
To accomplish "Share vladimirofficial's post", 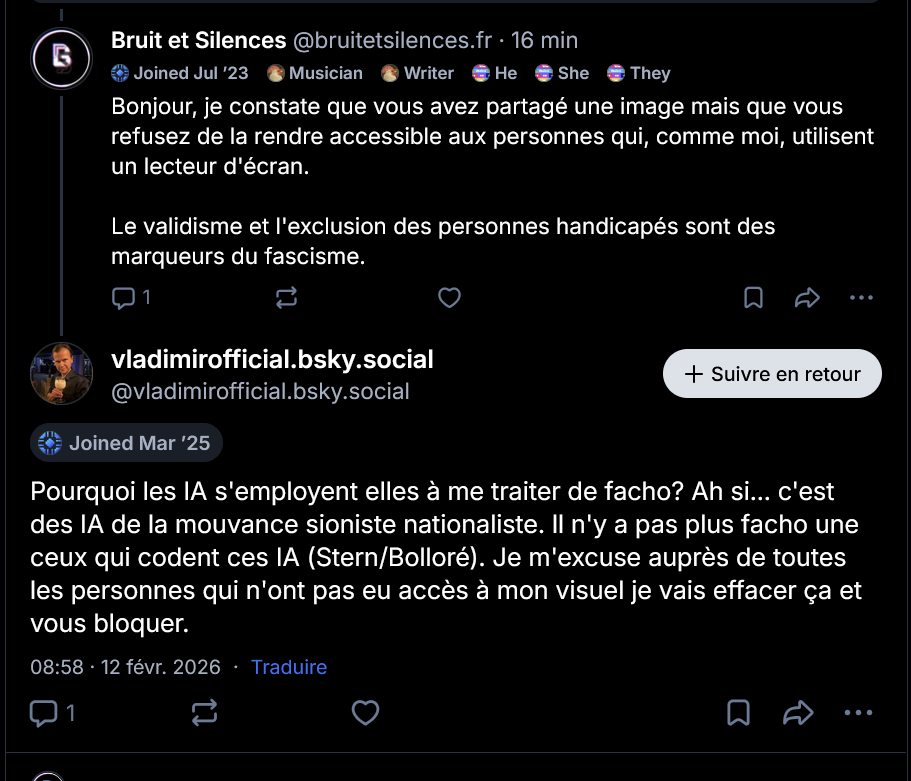I will (x=797, y=712).
